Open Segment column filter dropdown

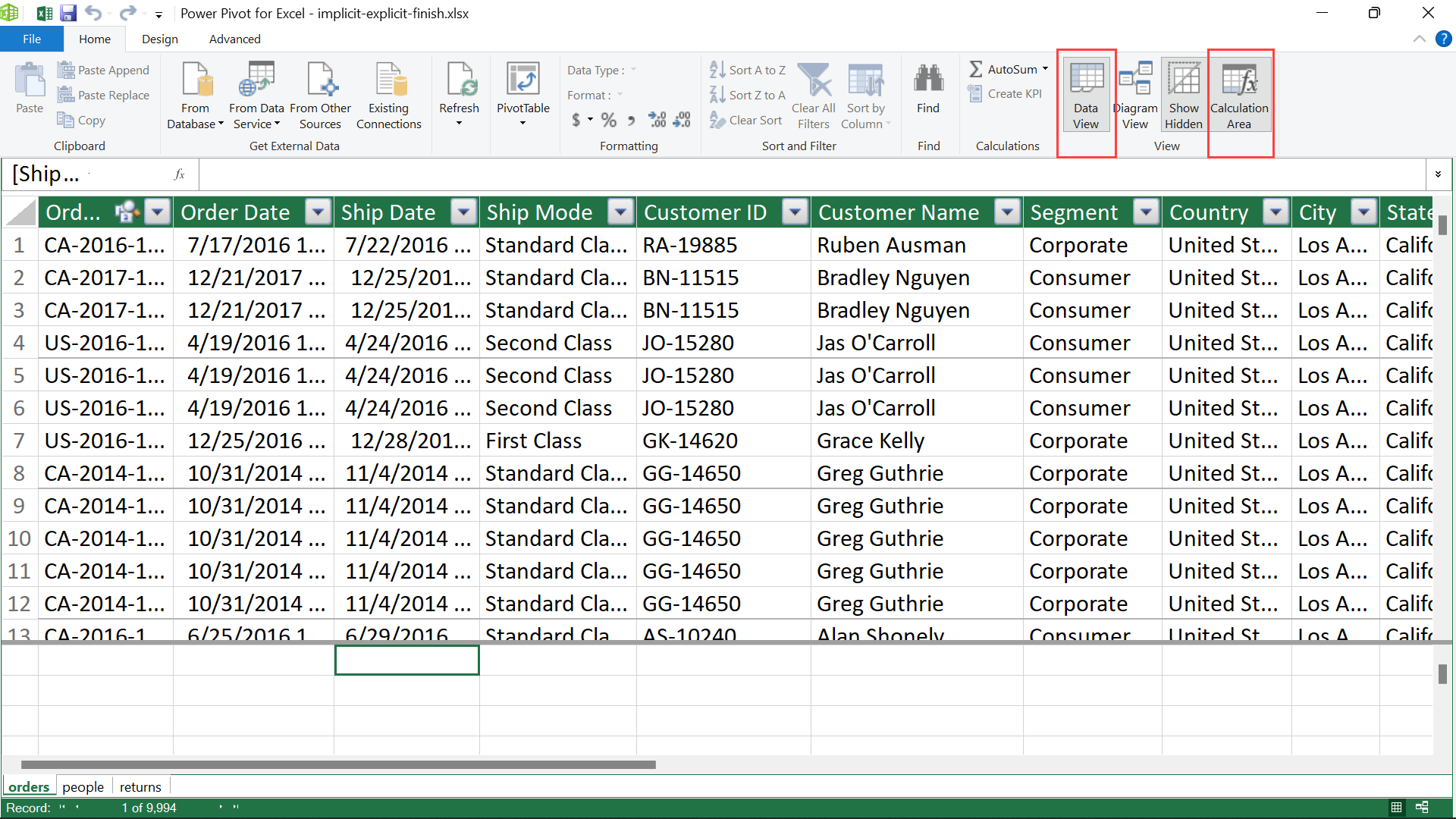point(1146,212)
